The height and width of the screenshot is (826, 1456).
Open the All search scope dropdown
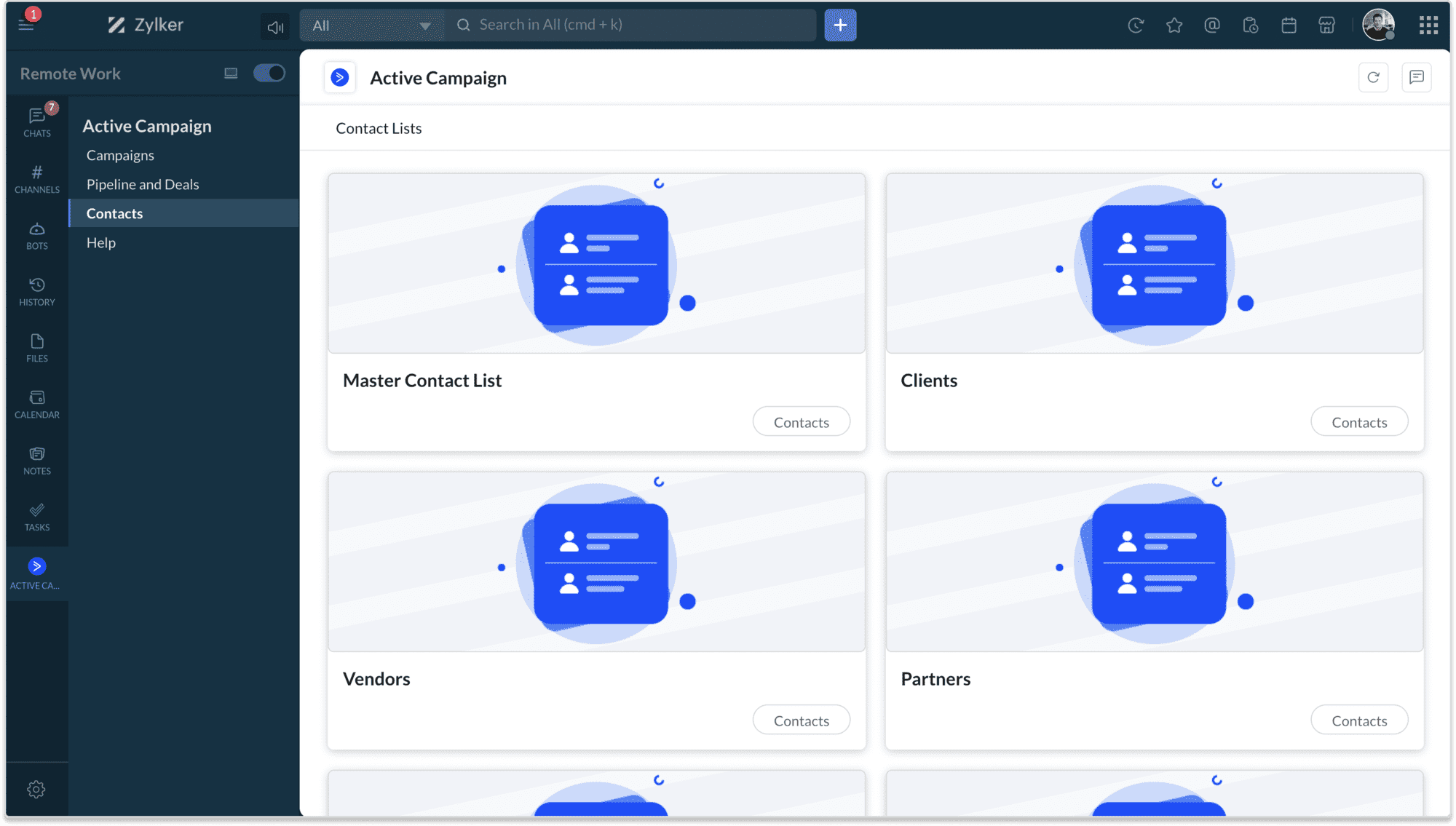[x=371, y=25]
